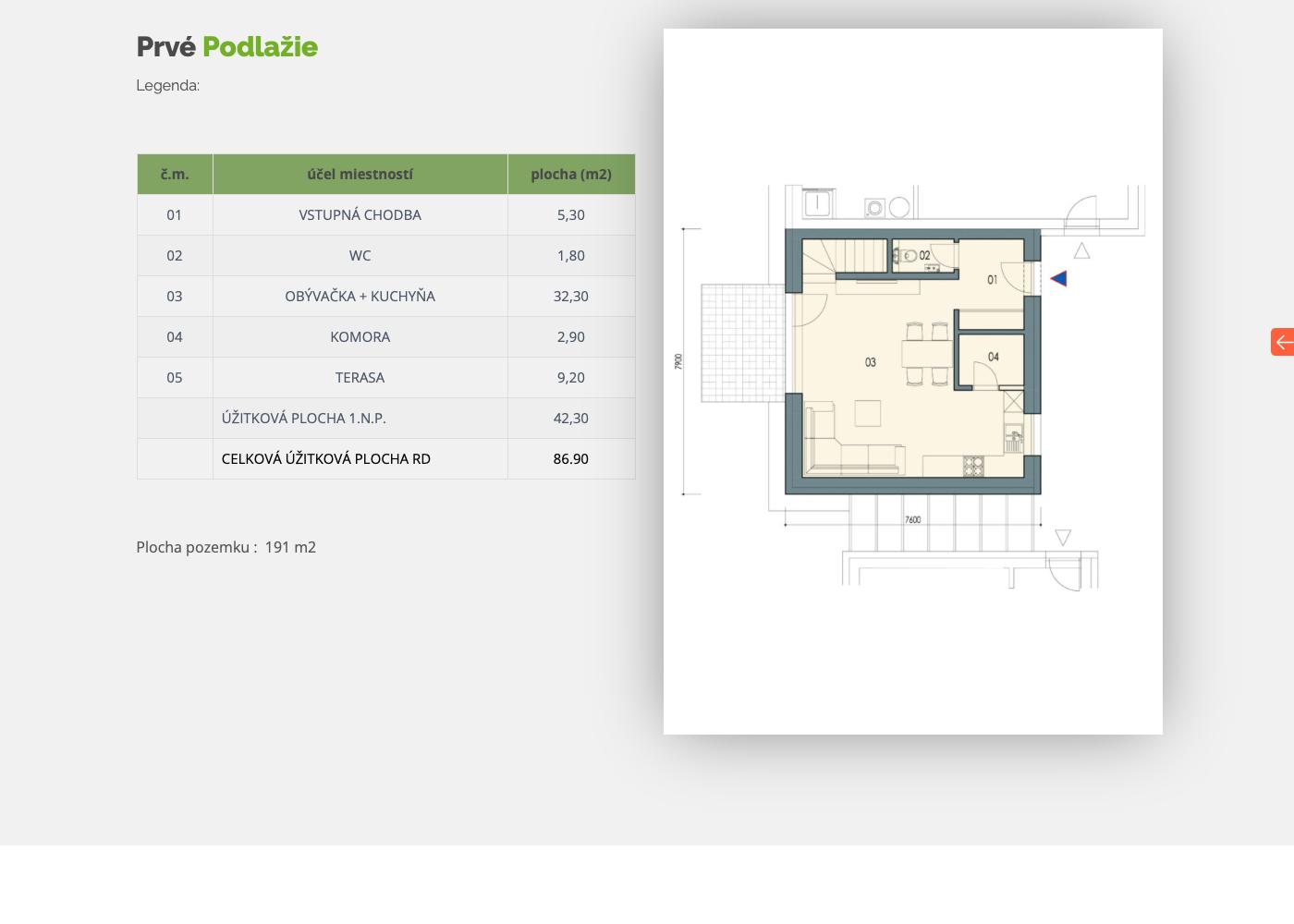Click the kitchen sink symbol on plan
The image size is (1294, 924).
(x=1014, y=439)
